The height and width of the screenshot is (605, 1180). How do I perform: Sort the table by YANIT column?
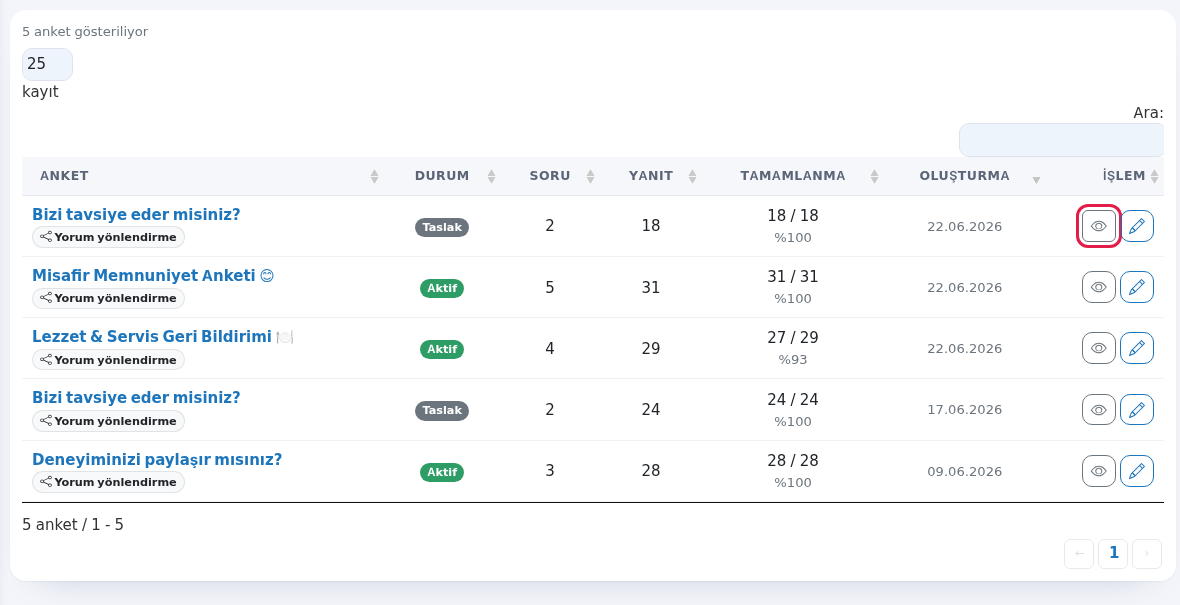click(652, 176)
